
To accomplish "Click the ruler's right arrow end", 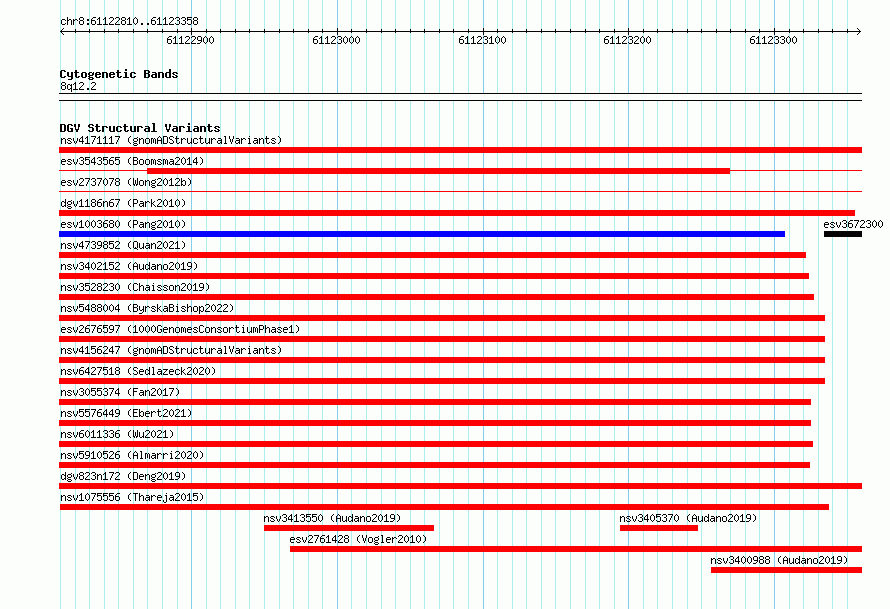I will pyautogui.click(x=859, y=31).
